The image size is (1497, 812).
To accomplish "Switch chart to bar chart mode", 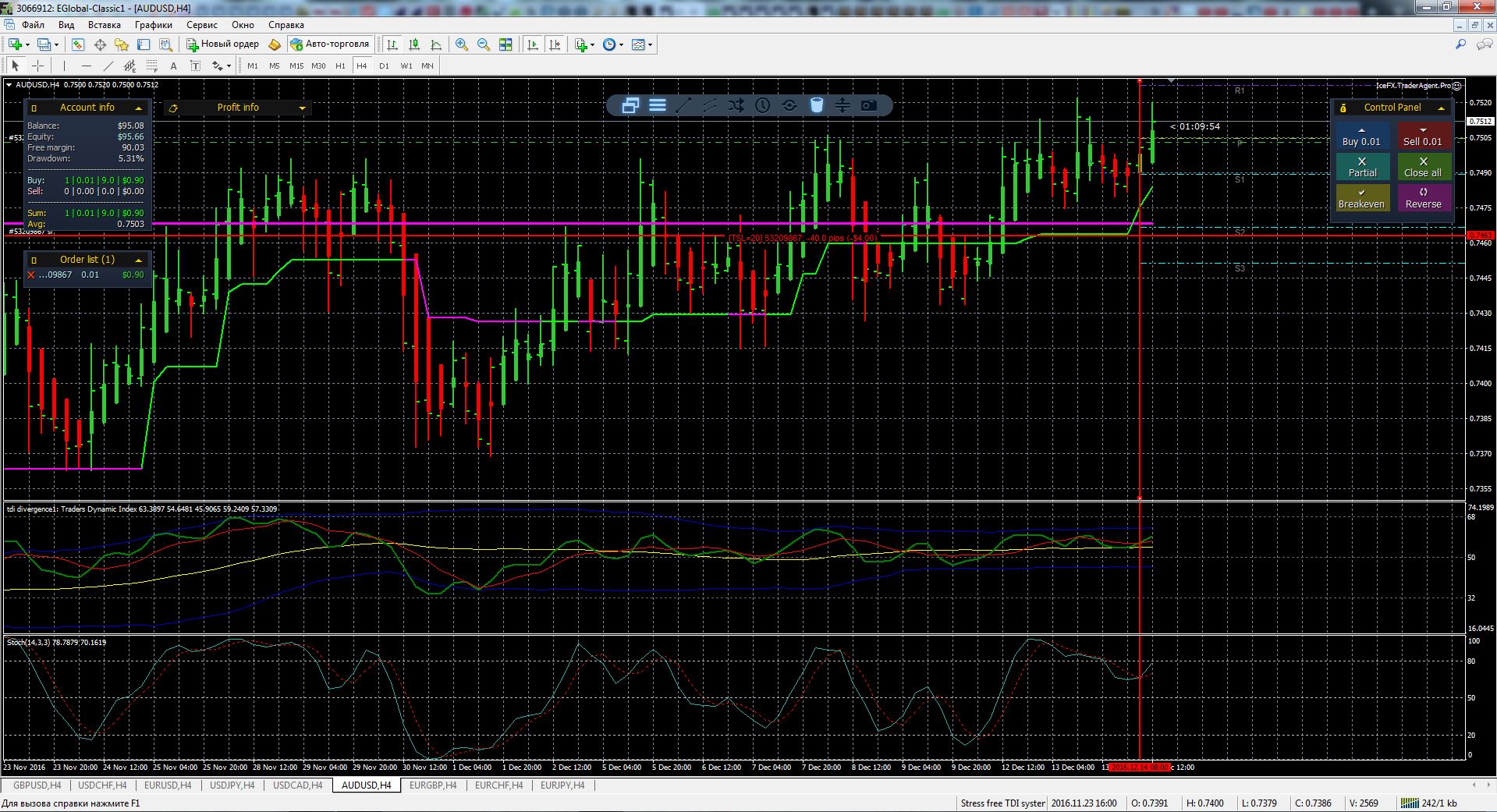I will coord(392,44).
